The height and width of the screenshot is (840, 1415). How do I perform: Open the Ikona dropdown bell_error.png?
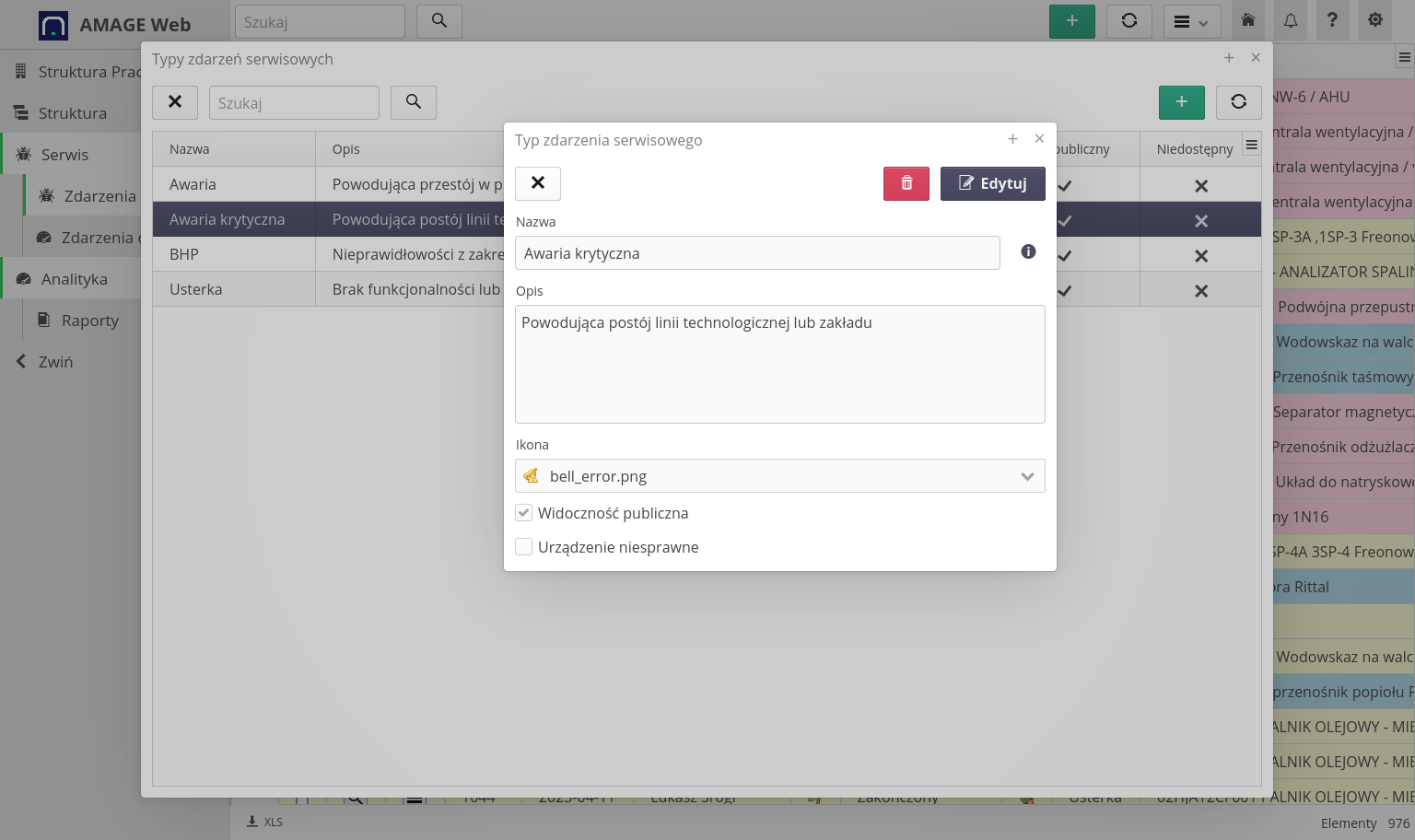pos(779,476)
